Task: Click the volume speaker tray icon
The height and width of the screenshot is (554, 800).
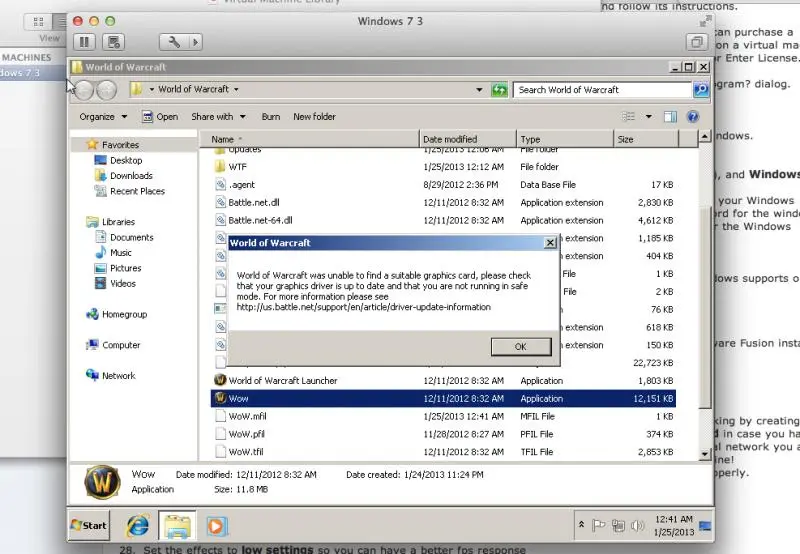Action: 637,525
